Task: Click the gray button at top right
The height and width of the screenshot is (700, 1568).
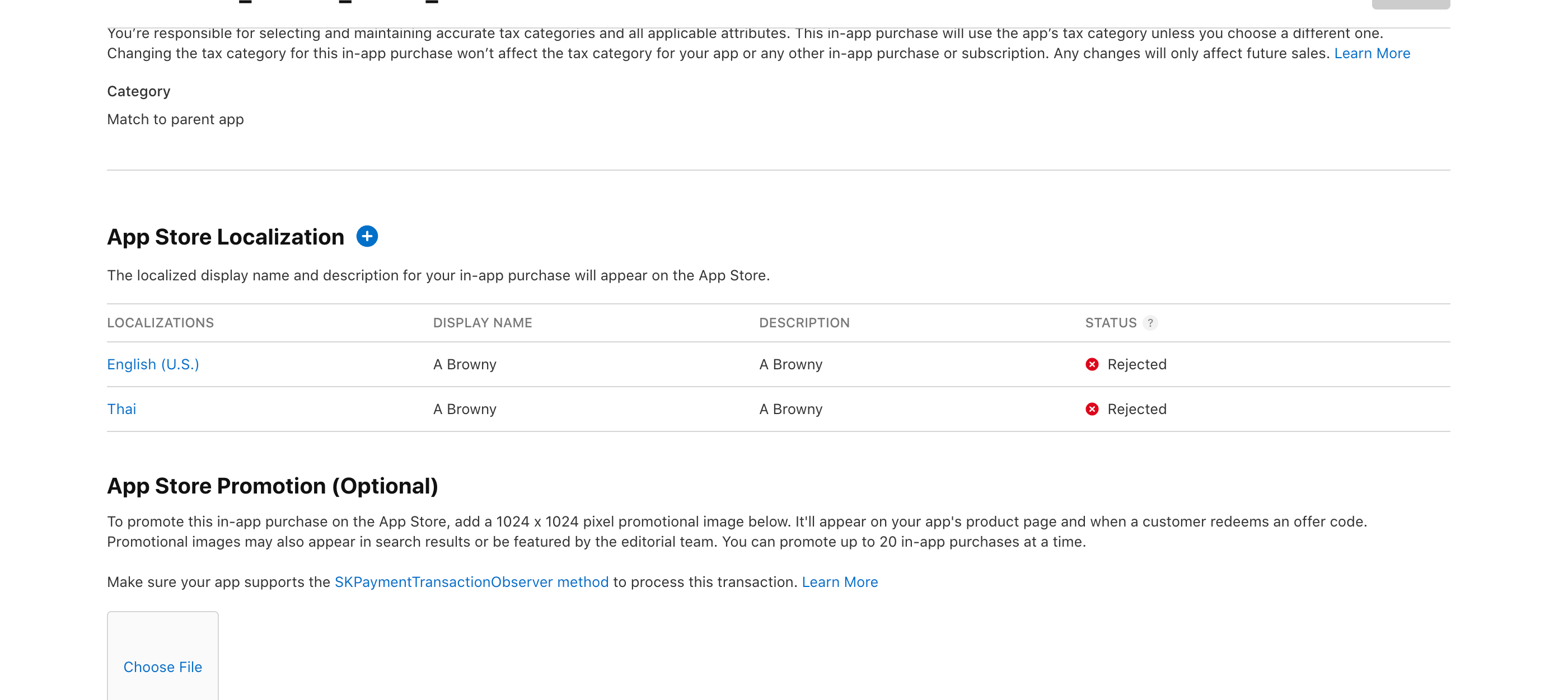Action: tap(1410, 4)
